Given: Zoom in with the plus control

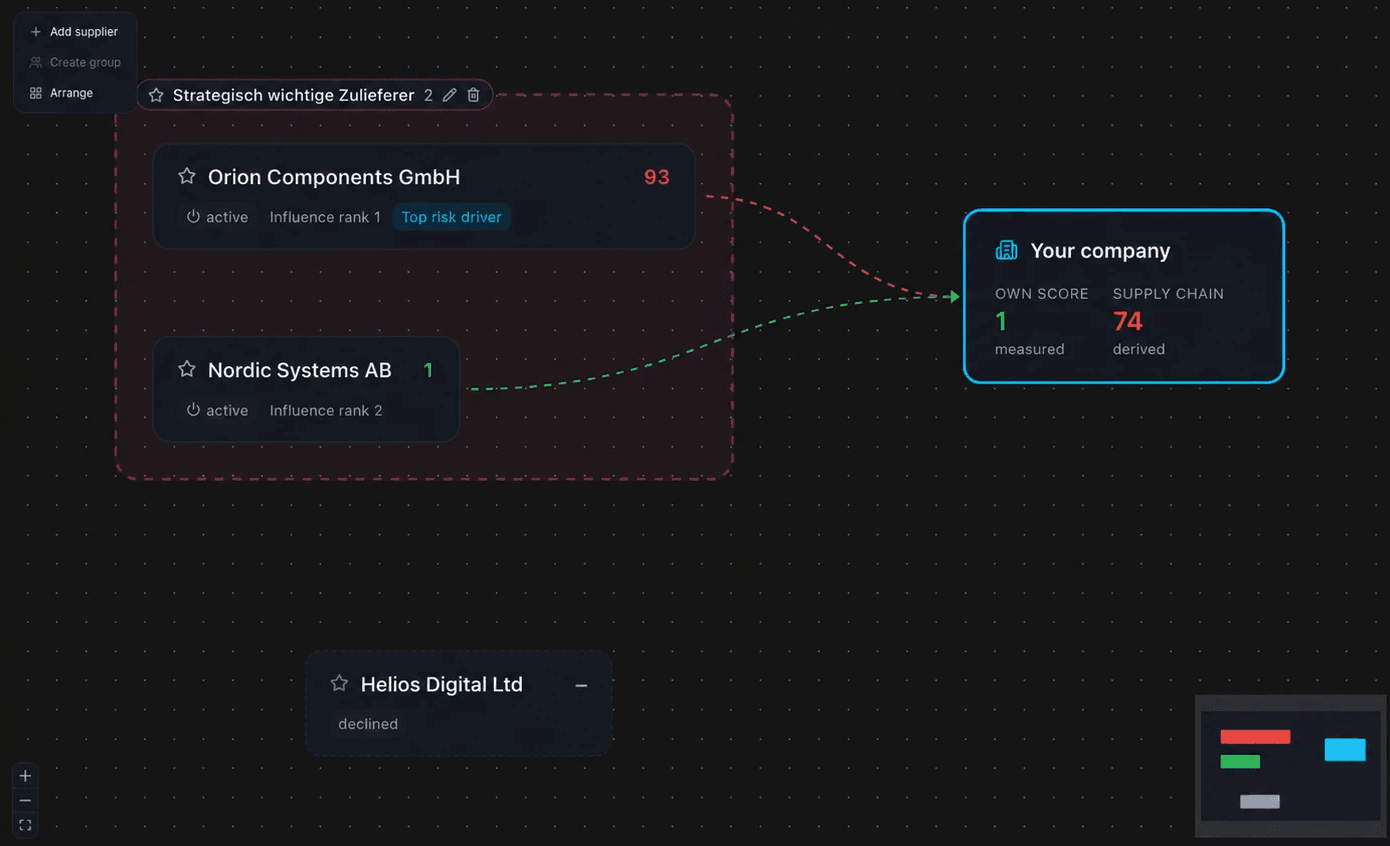Looking at the screenshot, I should click(26, 776).
